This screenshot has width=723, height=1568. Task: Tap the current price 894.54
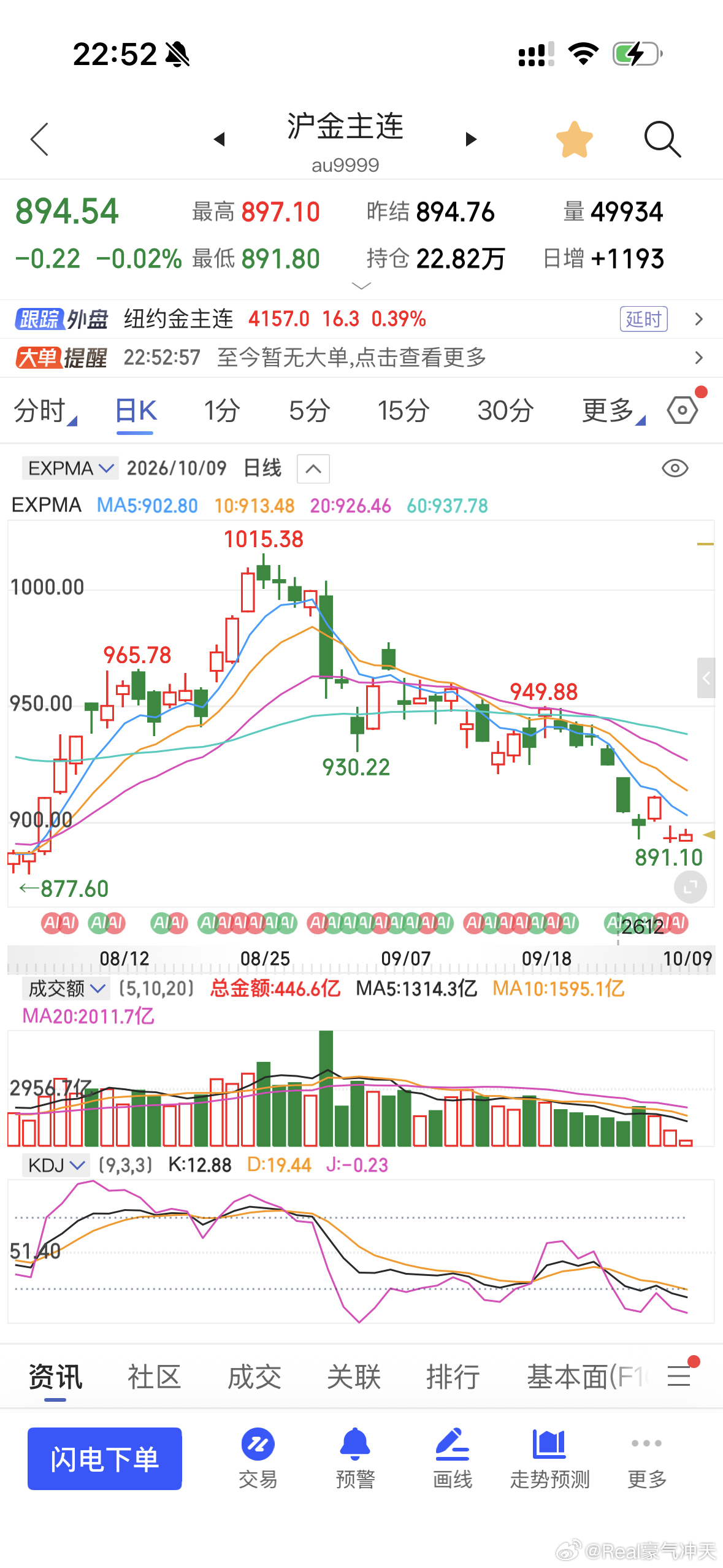point(67,212)
